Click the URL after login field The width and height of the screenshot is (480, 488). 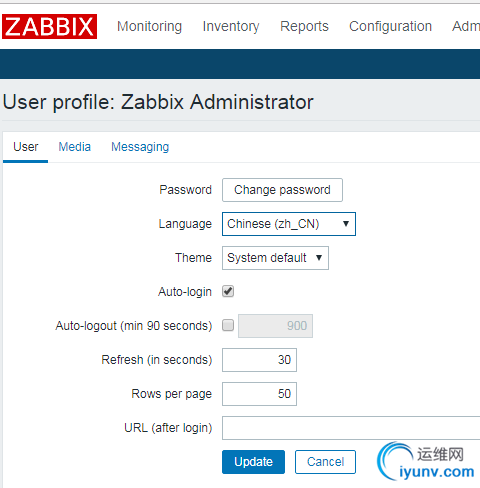(351, 428)
